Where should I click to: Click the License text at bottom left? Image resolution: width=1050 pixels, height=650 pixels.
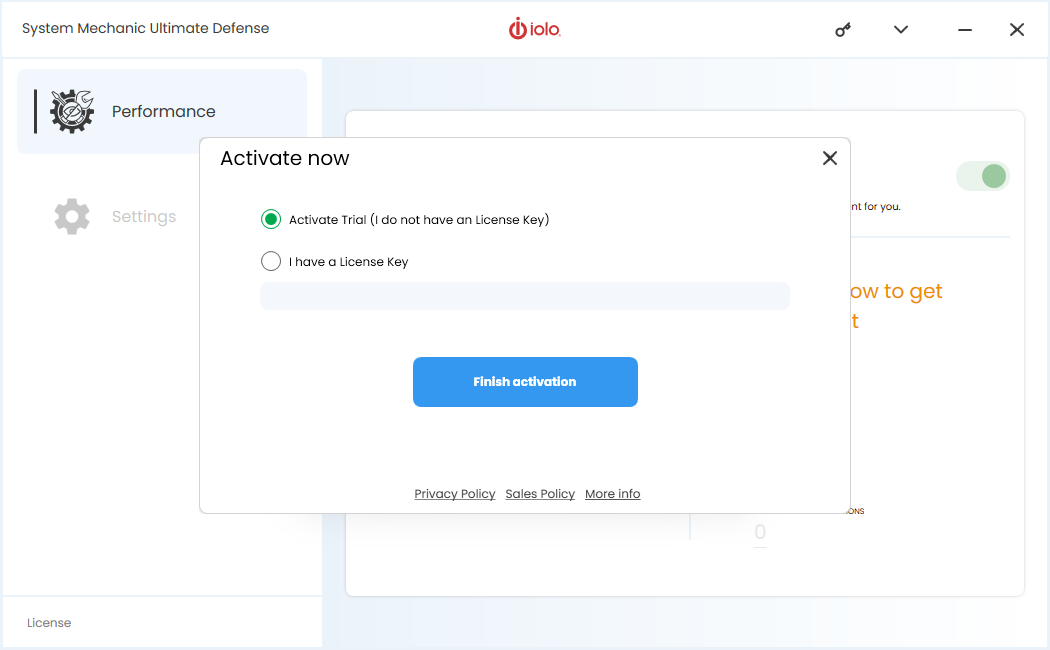(49, 623)
